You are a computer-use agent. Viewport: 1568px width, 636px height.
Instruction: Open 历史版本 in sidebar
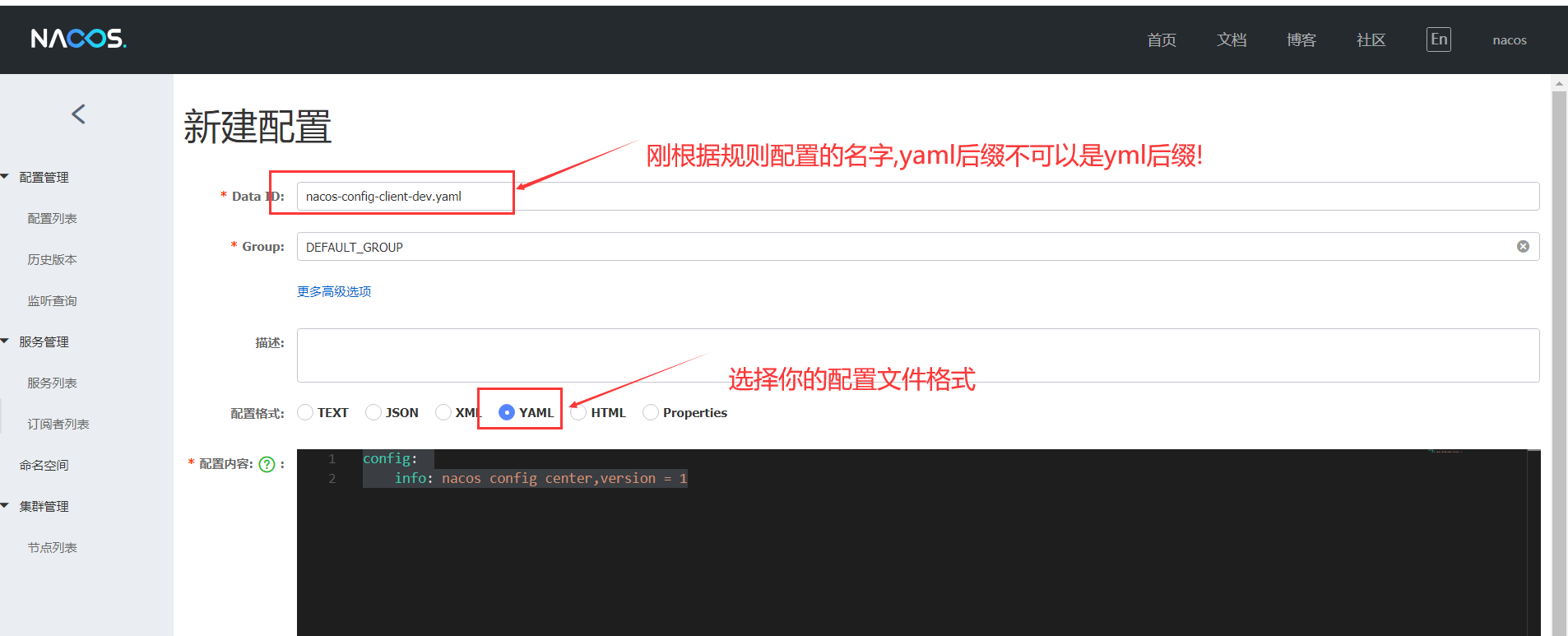tap(52, 259)
